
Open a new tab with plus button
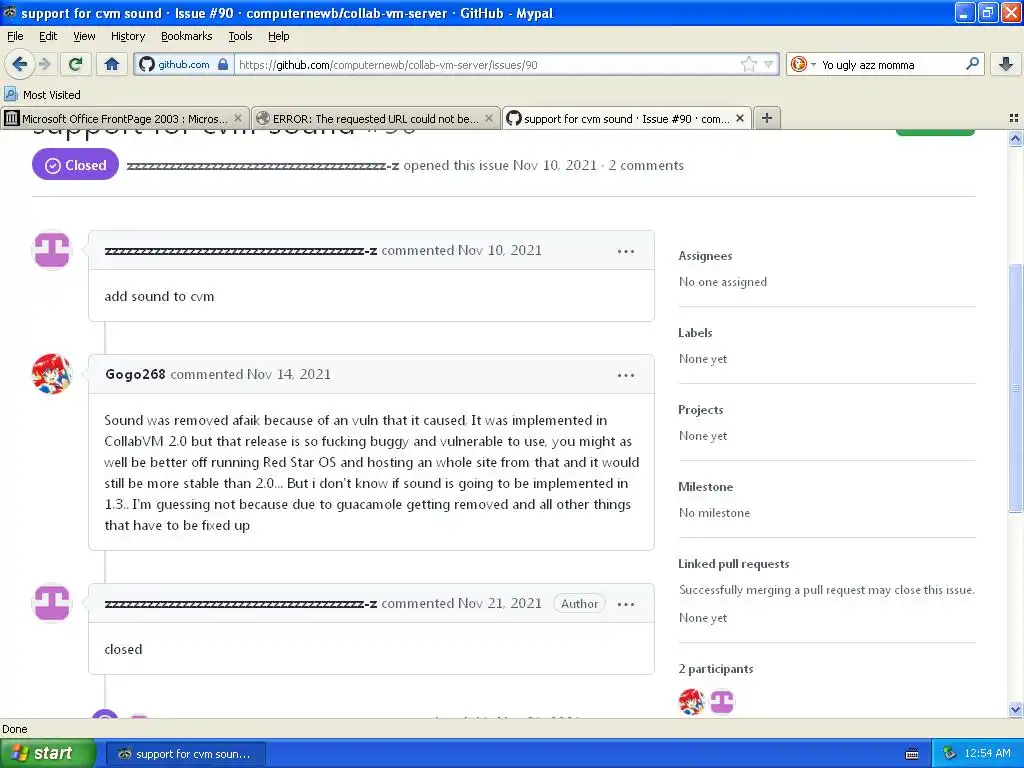tap(767, 118)
